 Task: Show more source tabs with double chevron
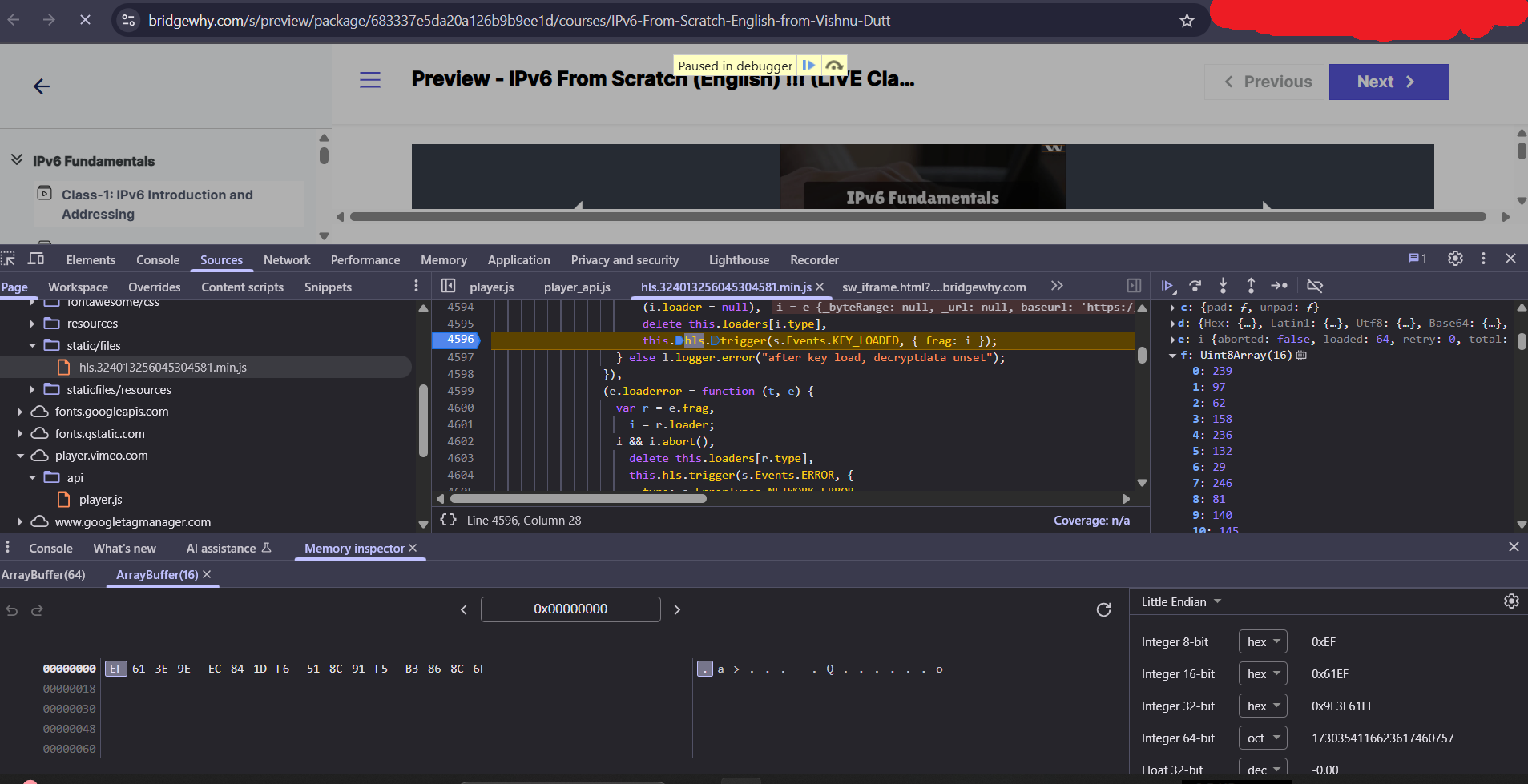1057,286
